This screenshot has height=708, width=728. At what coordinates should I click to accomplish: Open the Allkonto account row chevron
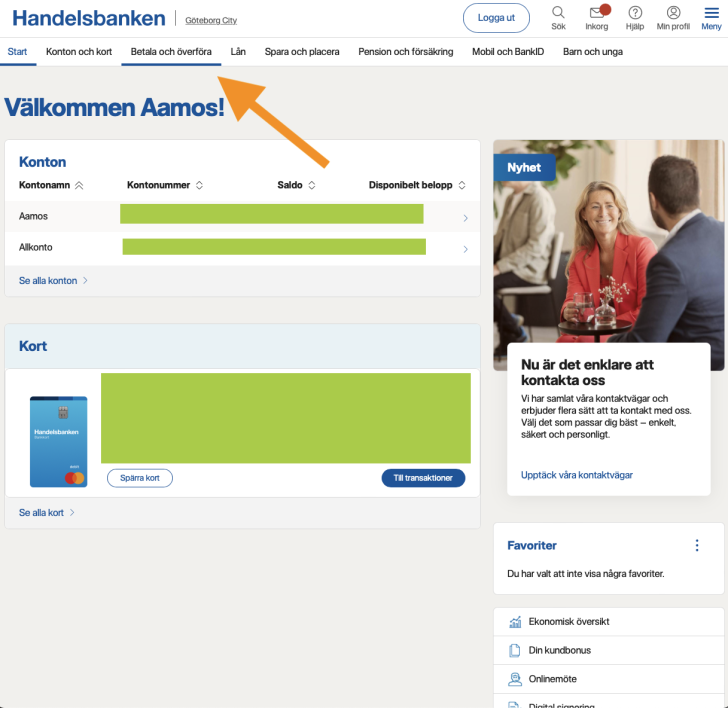[x=465, y=249]
